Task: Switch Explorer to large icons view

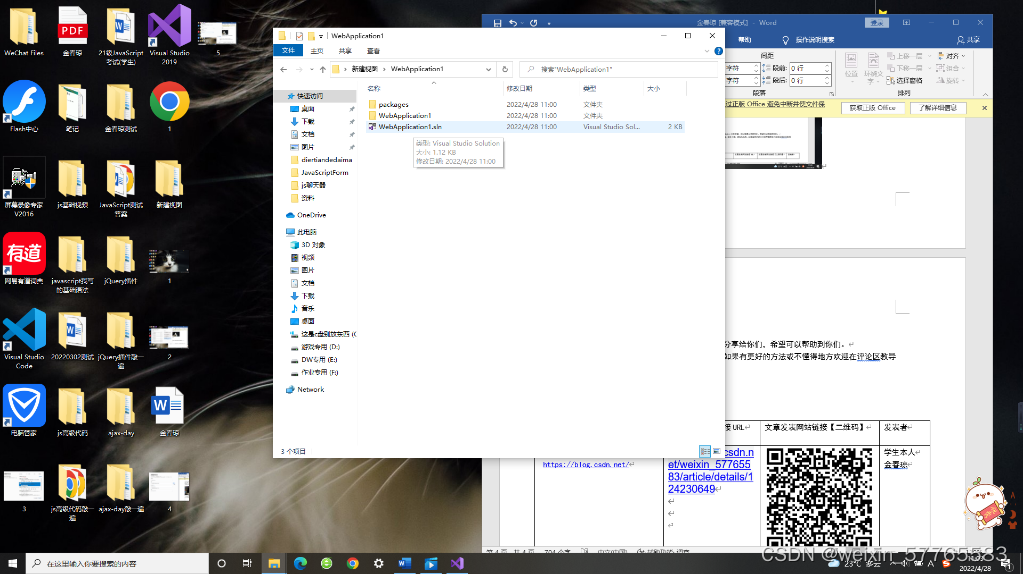Action: [716, 451]
